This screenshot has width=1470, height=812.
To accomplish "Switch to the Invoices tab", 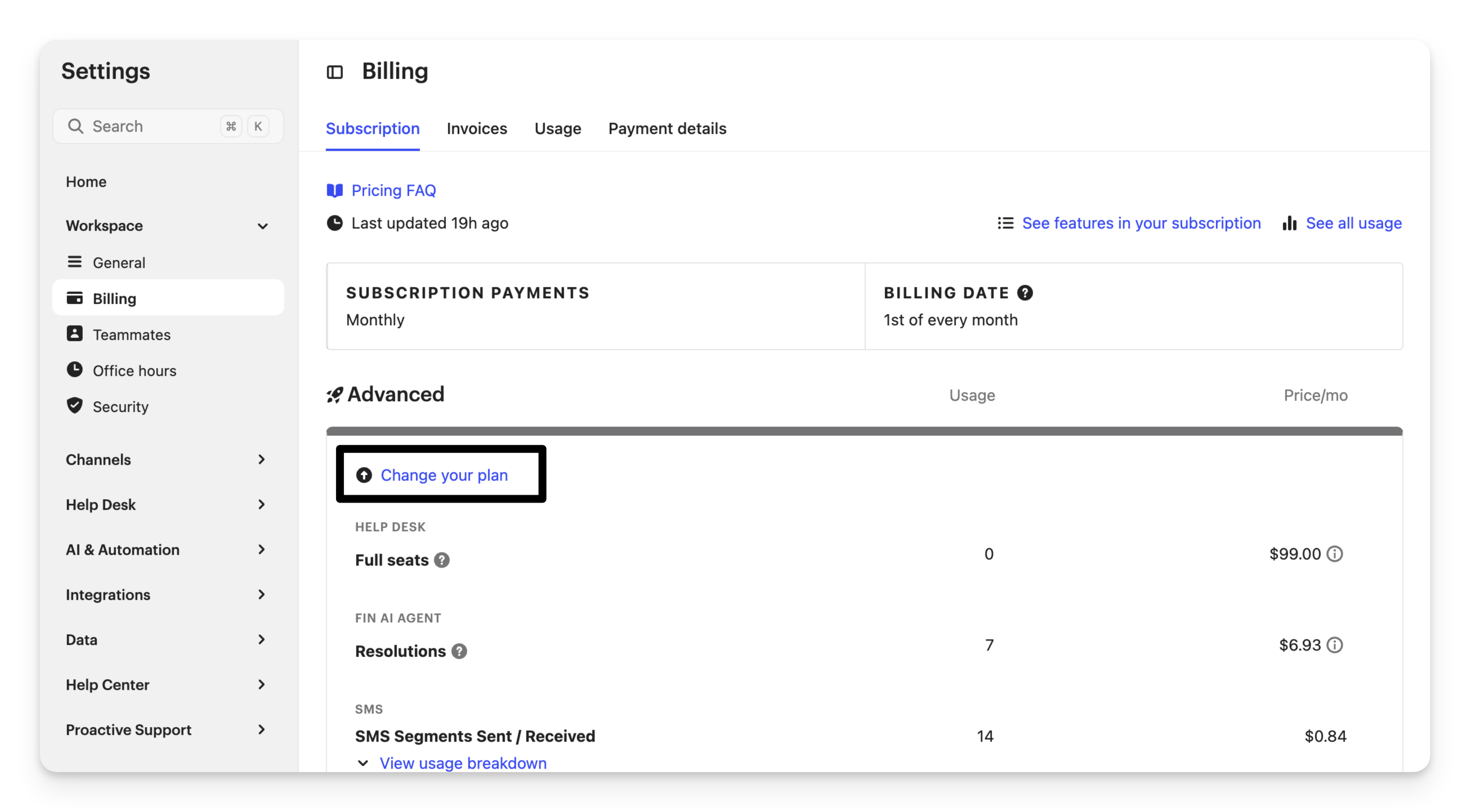I will click(x=476, y=129).
